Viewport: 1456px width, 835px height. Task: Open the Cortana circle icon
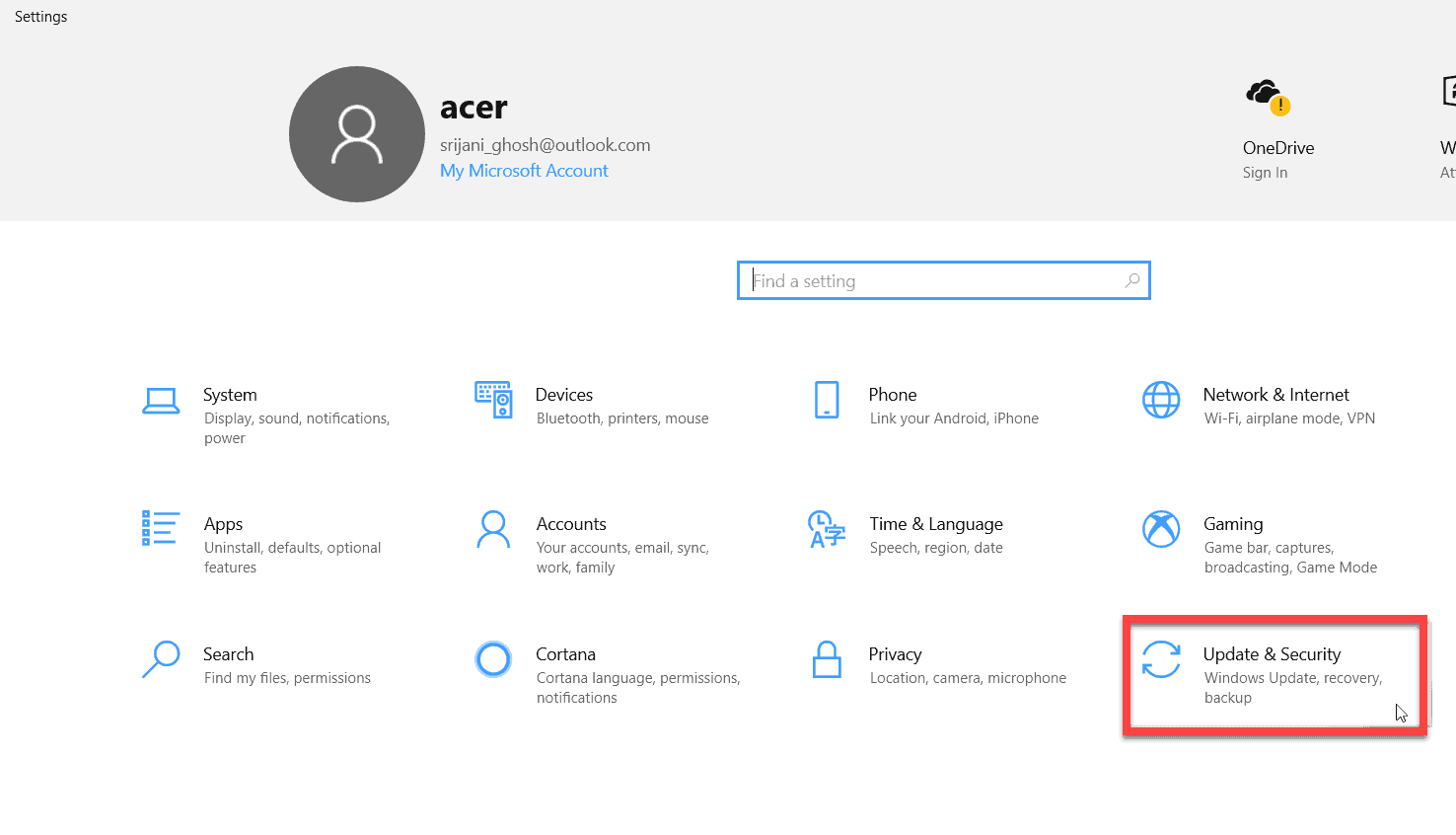[x=493, y=659]
